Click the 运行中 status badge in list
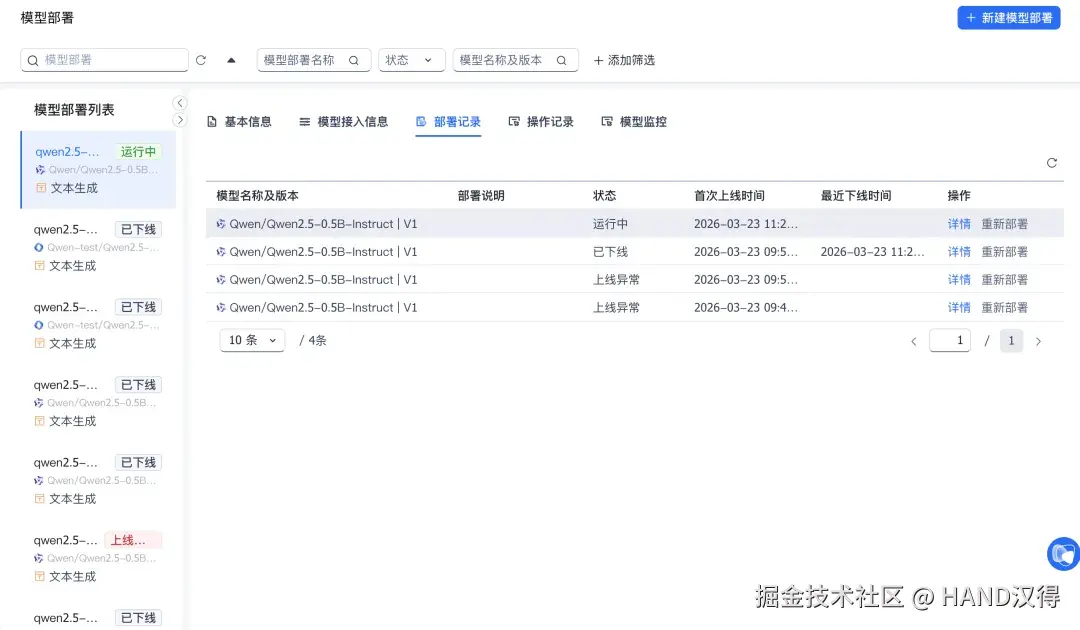 coord(138,151)
